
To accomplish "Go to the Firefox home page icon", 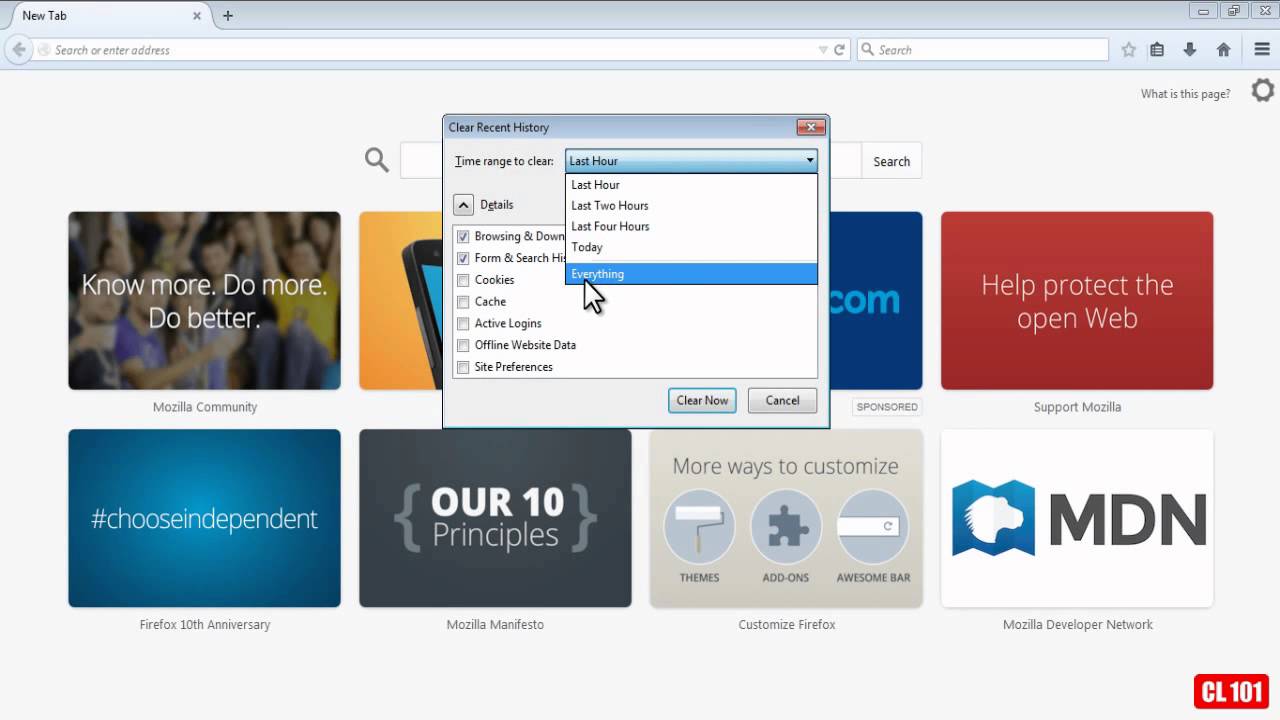I will 1223,50.
